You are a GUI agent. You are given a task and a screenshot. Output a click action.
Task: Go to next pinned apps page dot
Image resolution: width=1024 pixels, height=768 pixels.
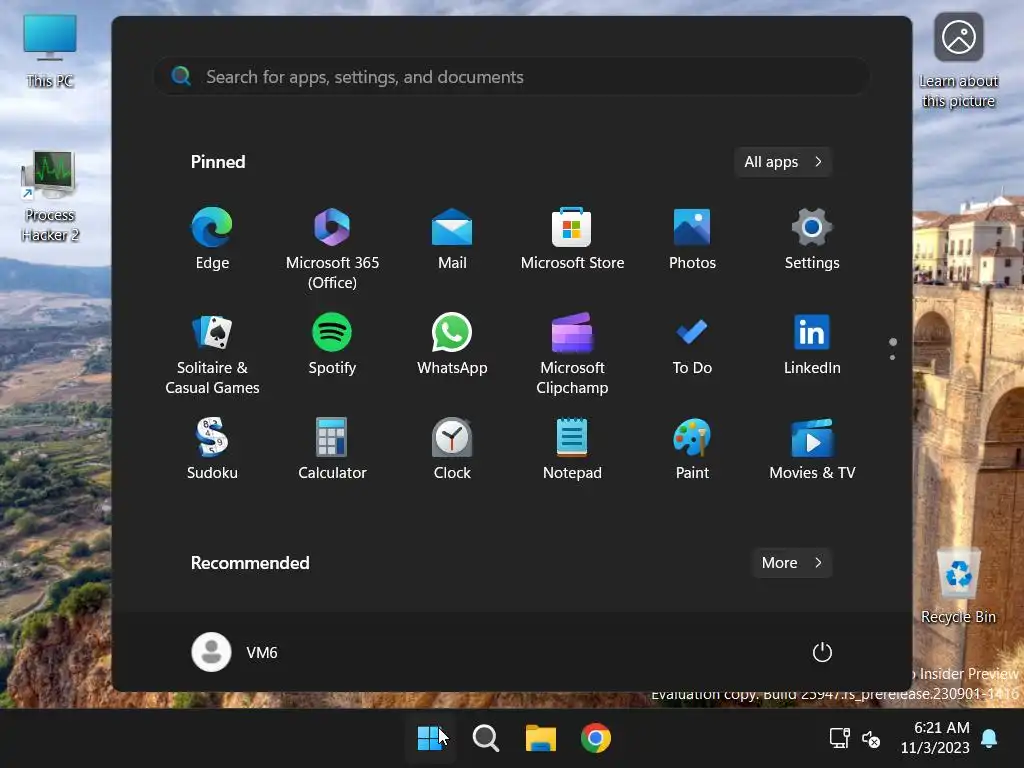point(892,357)
